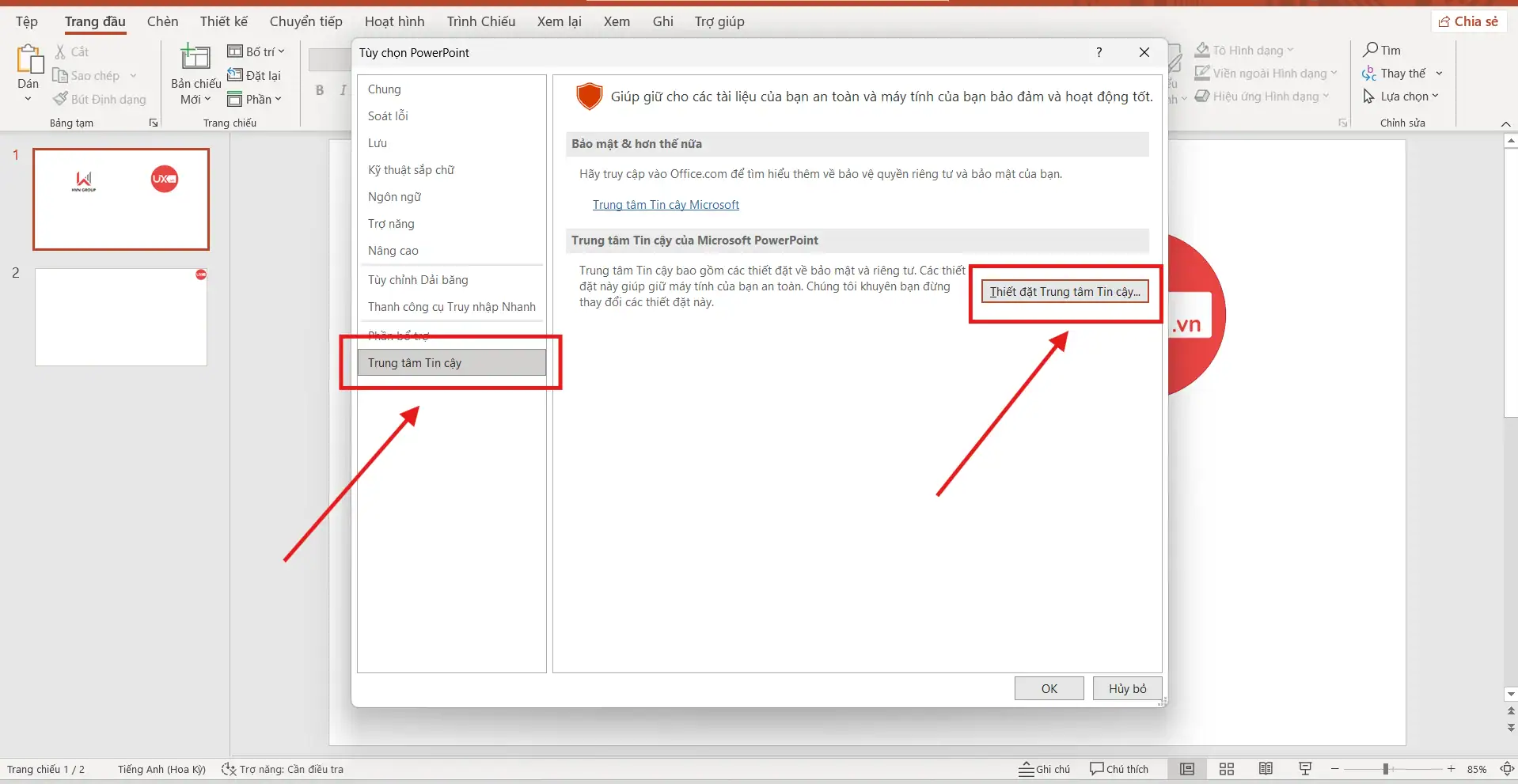The width and height of the screenshot is (1518, 784).
Task: Start slideshow from status bar icon
Action: click(x=1305, y=769)
